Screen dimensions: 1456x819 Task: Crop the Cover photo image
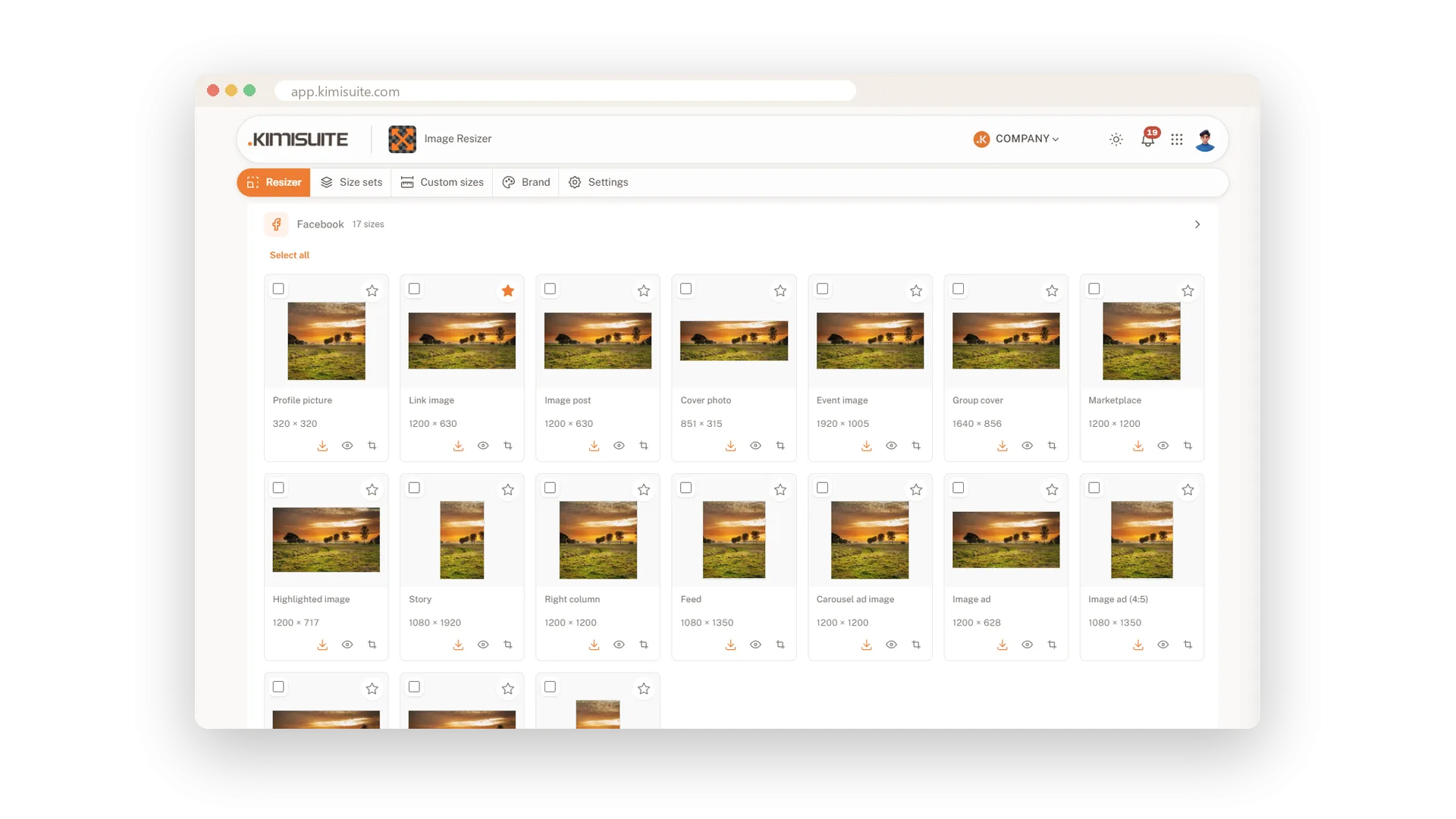pyautogui.click(x=780, y=446)
